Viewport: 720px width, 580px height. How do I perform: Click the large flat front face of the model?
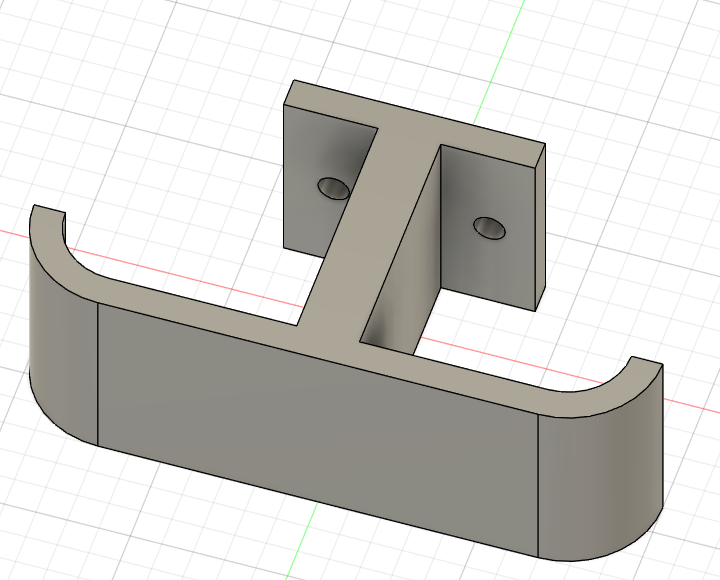click(318, 429)
